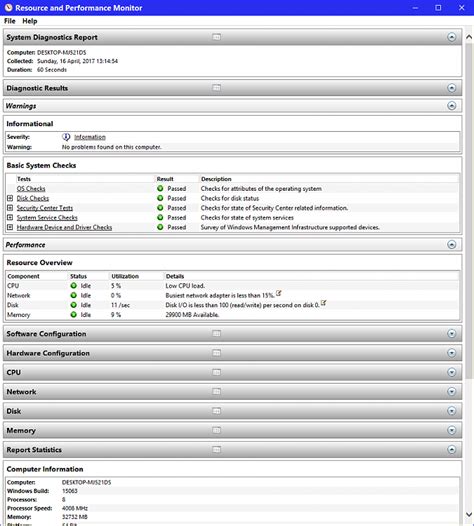Click the Memory green idle status icon
This screenshot has height=526, width=474.
(x=74, y=315)
